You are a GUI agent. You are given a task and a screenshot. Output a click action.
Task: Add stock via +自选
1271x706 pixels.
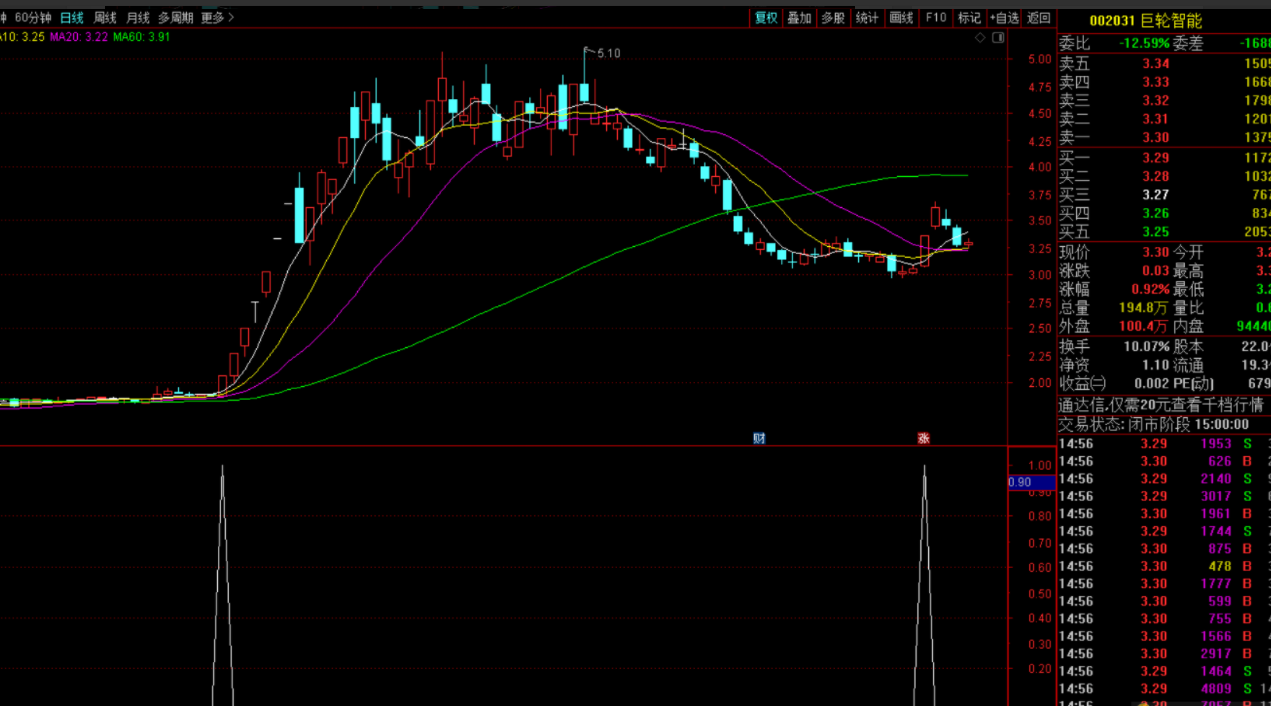point(1004,18)
